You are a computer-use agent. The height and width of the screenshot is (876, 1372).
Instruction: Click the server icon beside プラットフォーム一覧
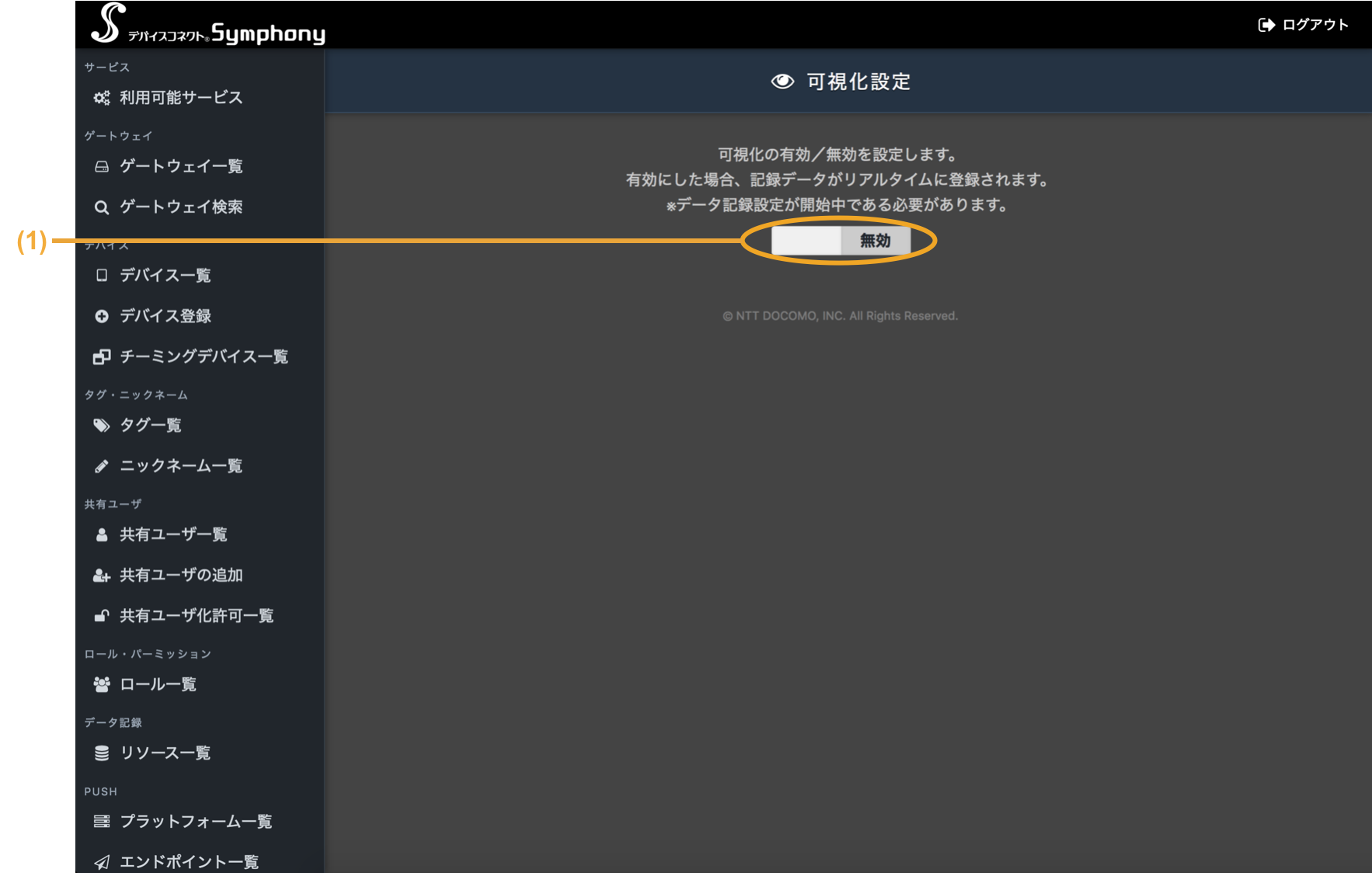coord(102,822)
